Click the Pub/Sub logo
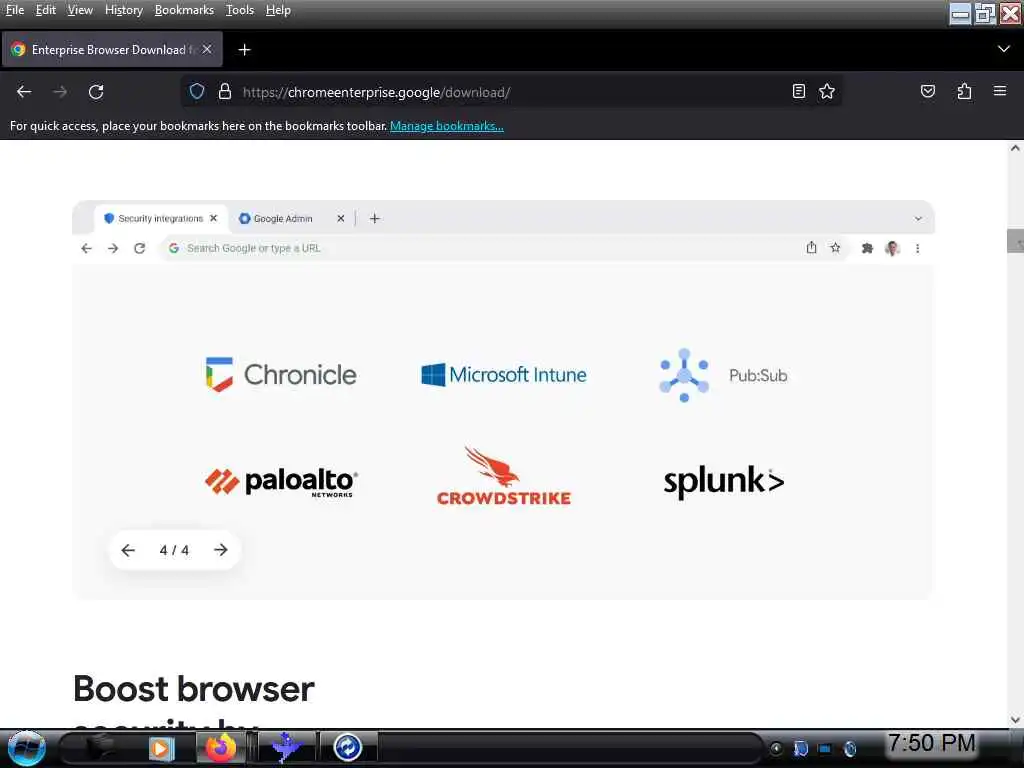The height and width of the screenshot is (768, 1024). point(723,376)
